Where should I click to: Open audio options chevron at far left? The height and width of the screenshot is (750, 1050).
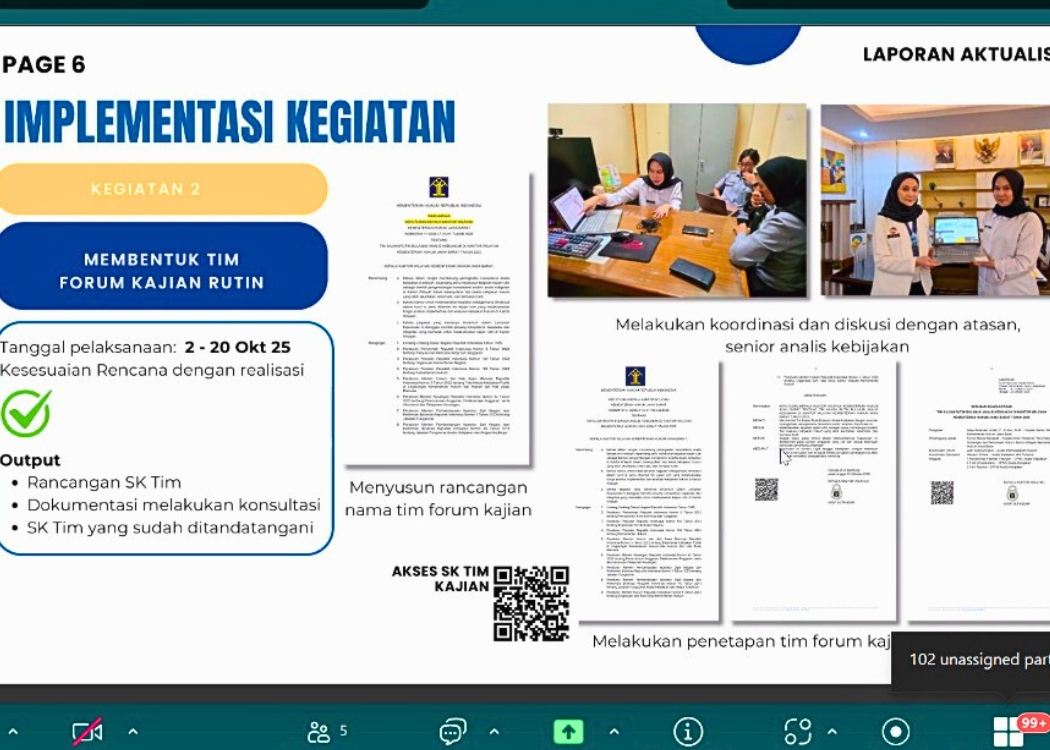[x=13, y=731]
